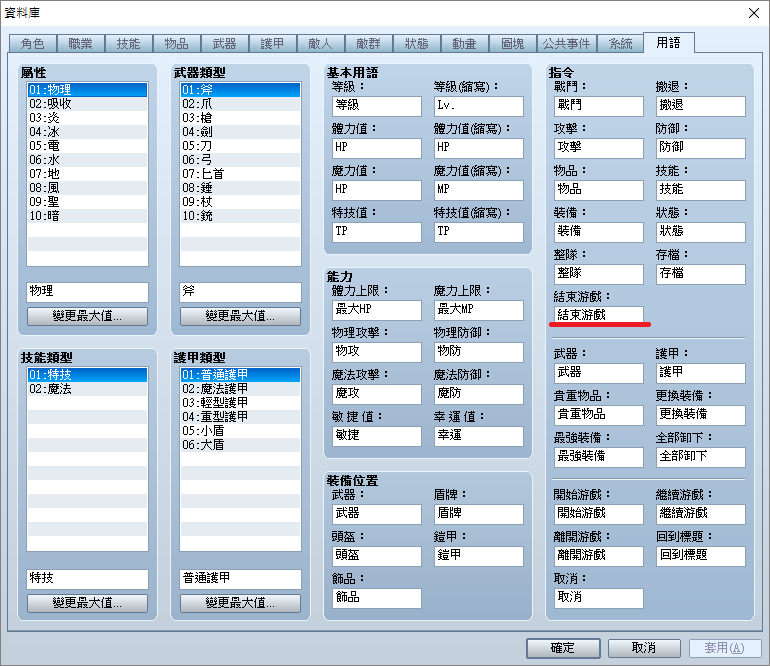Edit the 魔法防御 field 魔防

pyautogui.click(x=479, y=394)
